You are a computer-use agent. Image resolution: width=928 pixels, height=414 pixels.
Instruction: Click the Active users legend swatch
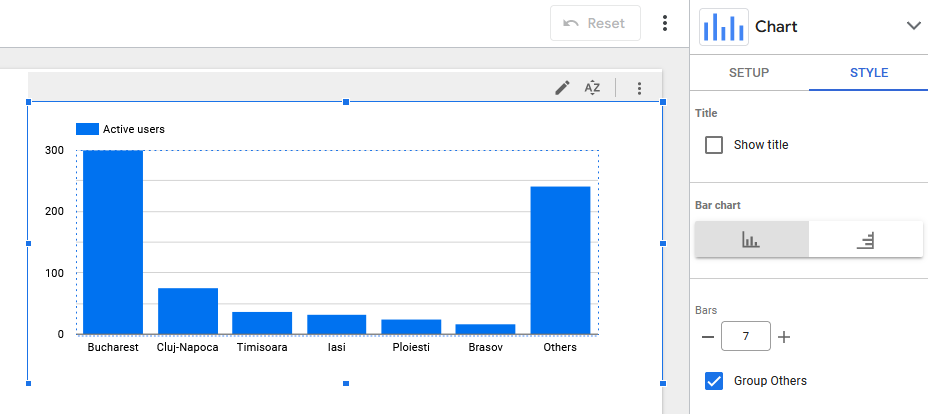click(87, 129)
